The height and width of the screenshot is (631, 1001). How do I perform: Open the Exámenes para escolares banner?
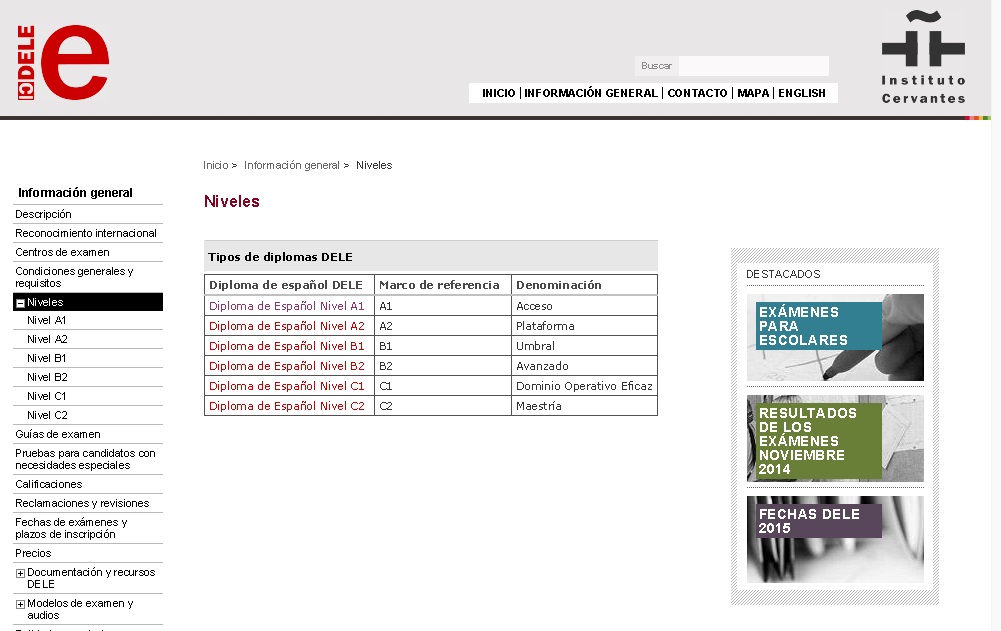pos(835,337)
